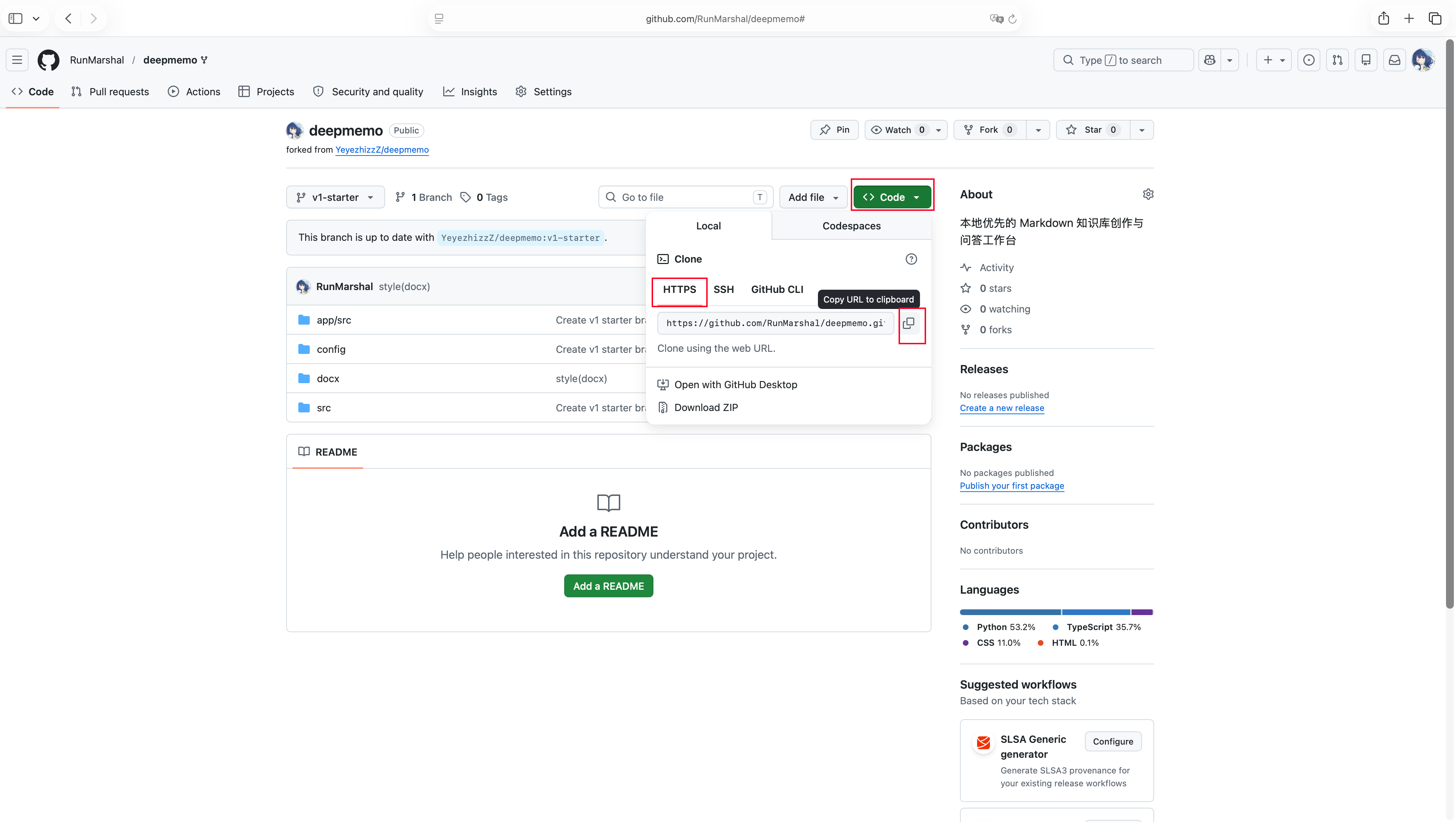Click the Python segment of languages bar
Image resolution: width=1456 pixels, height=822 pixels.
tap(1010, 613)
